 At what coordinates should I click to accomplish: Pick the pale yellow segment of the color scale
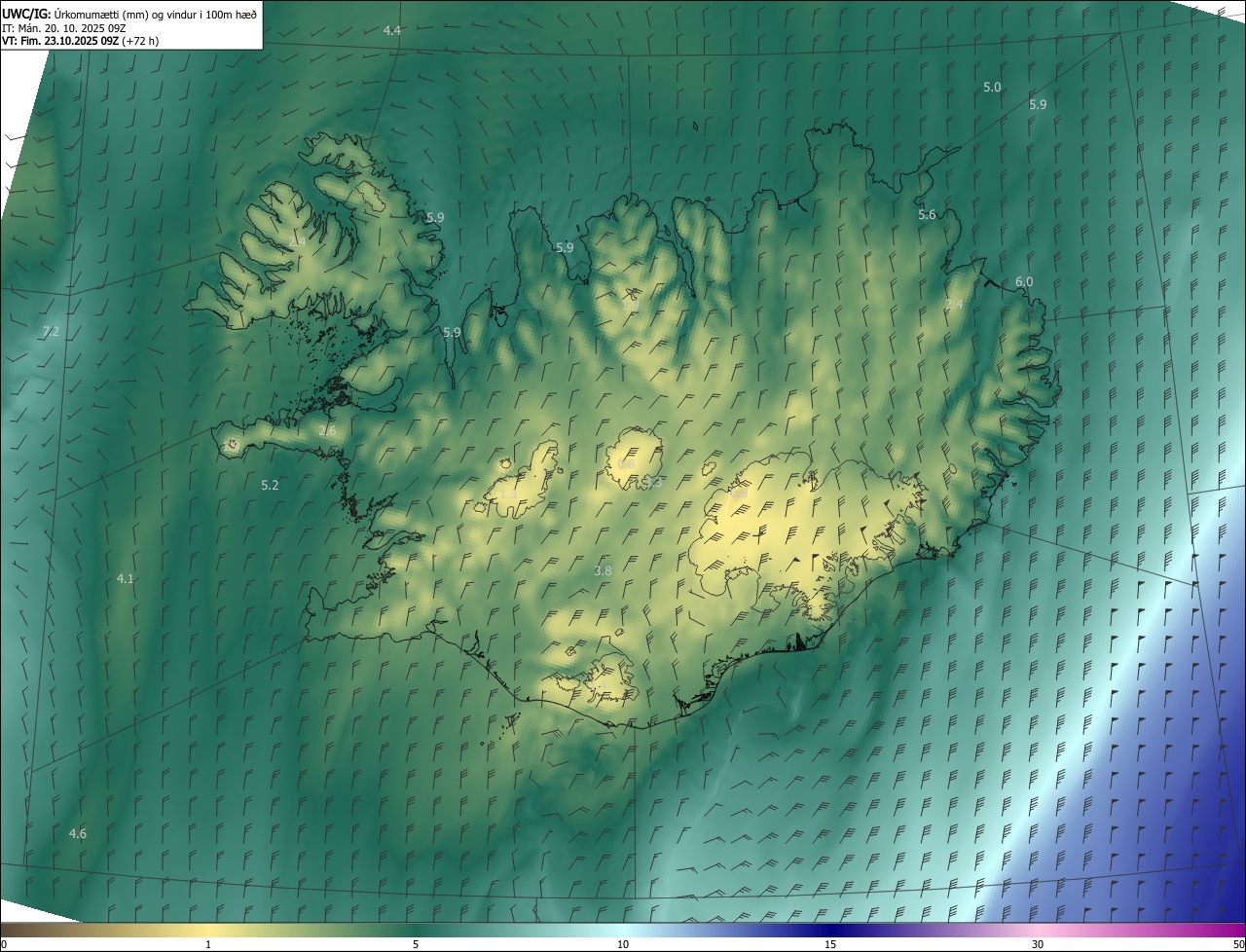[x=208, y=931]
